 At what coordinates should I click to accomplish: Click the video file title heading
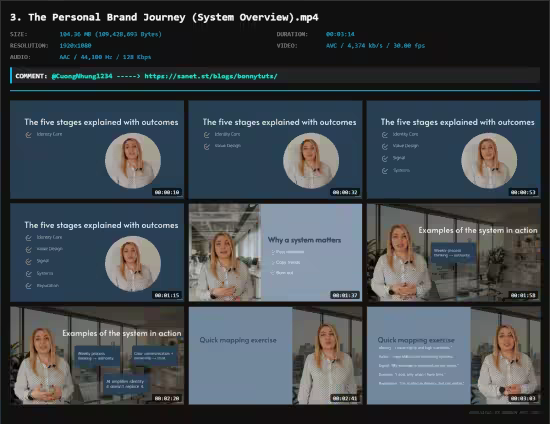pyautogui.click(x=164, y=17)
